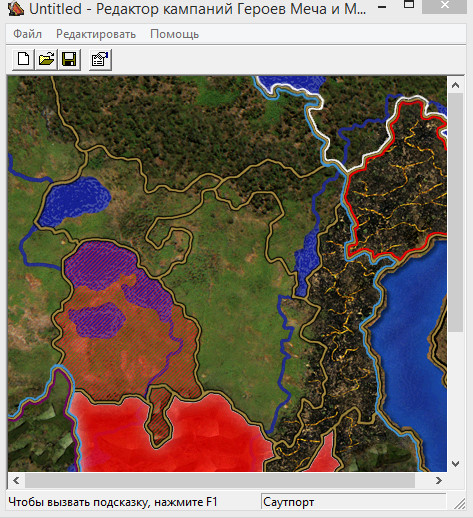Open the Редактировать menu
This screenshot has width=473, height=518.
pyautogui.click(x=96, y=34)
